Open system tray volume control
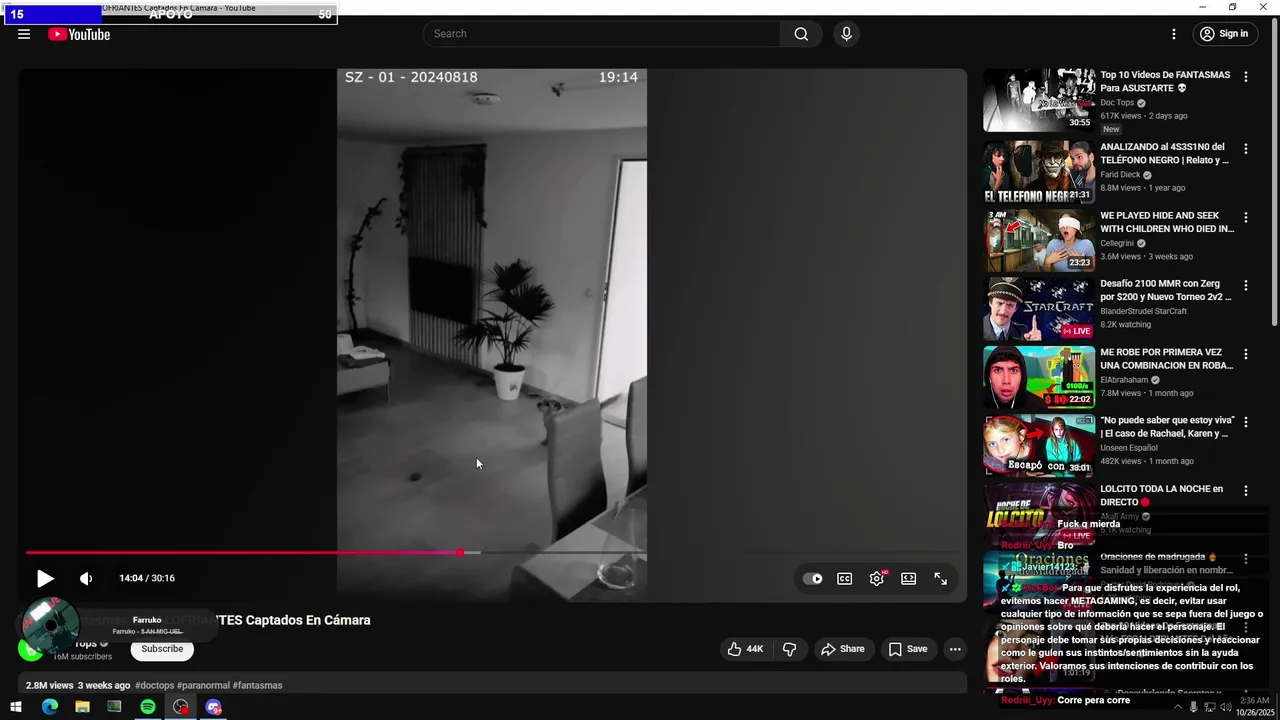The image size is (1280, 720). click(1226, 707)
